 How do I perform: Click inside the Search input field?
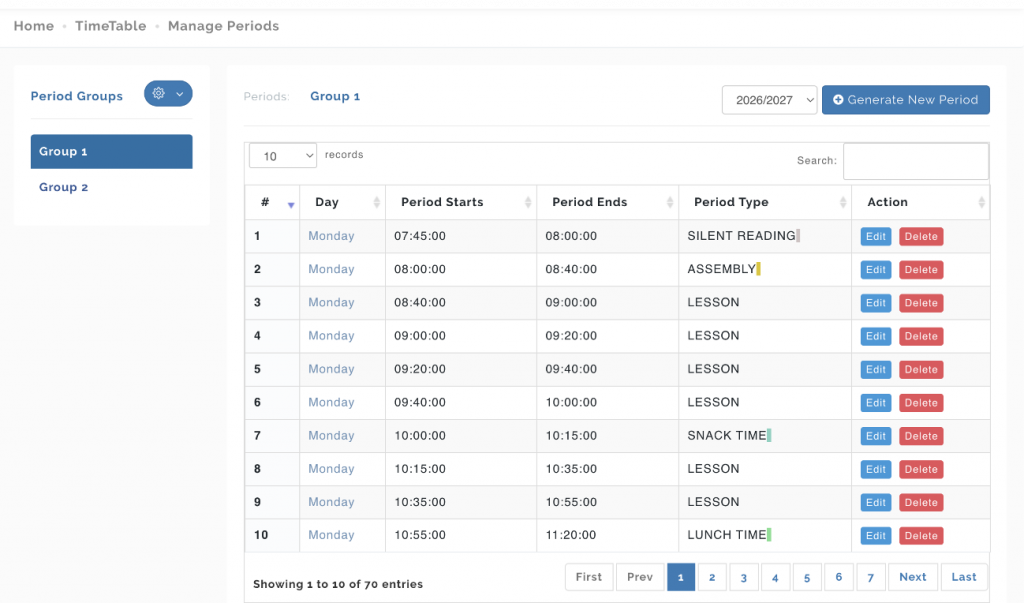pyautogui.click(x=915, y=161)
